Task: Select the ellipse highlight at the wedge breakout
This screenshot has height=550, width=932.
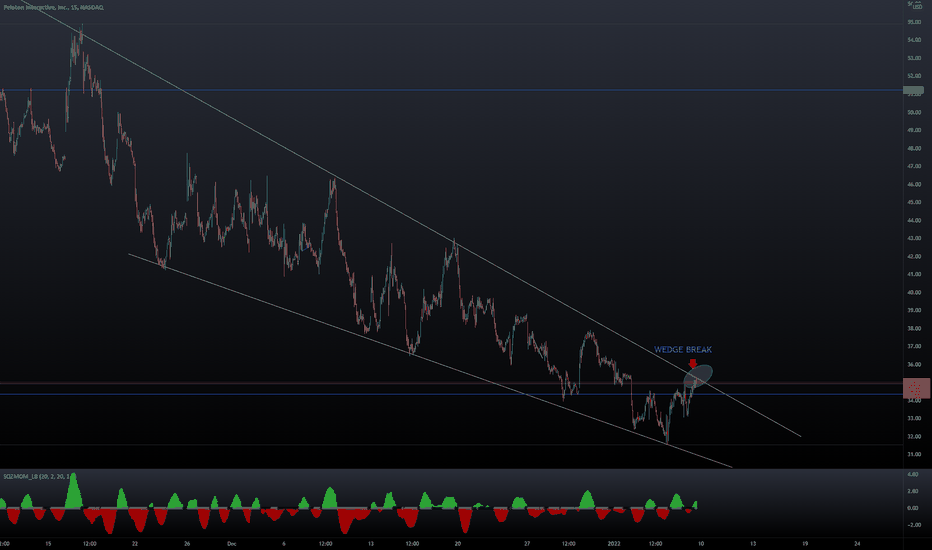Action: (x=698, y=375)
